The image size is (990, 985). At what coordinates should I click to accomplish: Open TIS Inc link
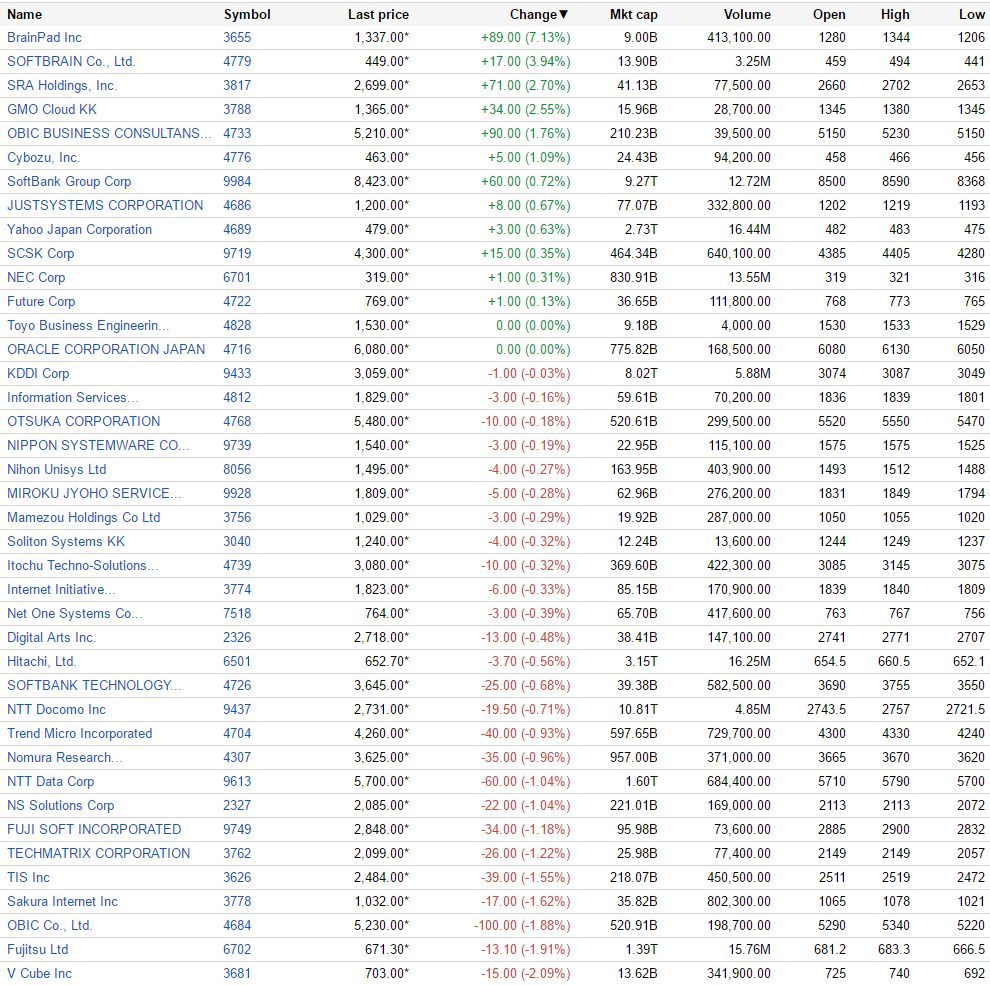click(28, 877)
